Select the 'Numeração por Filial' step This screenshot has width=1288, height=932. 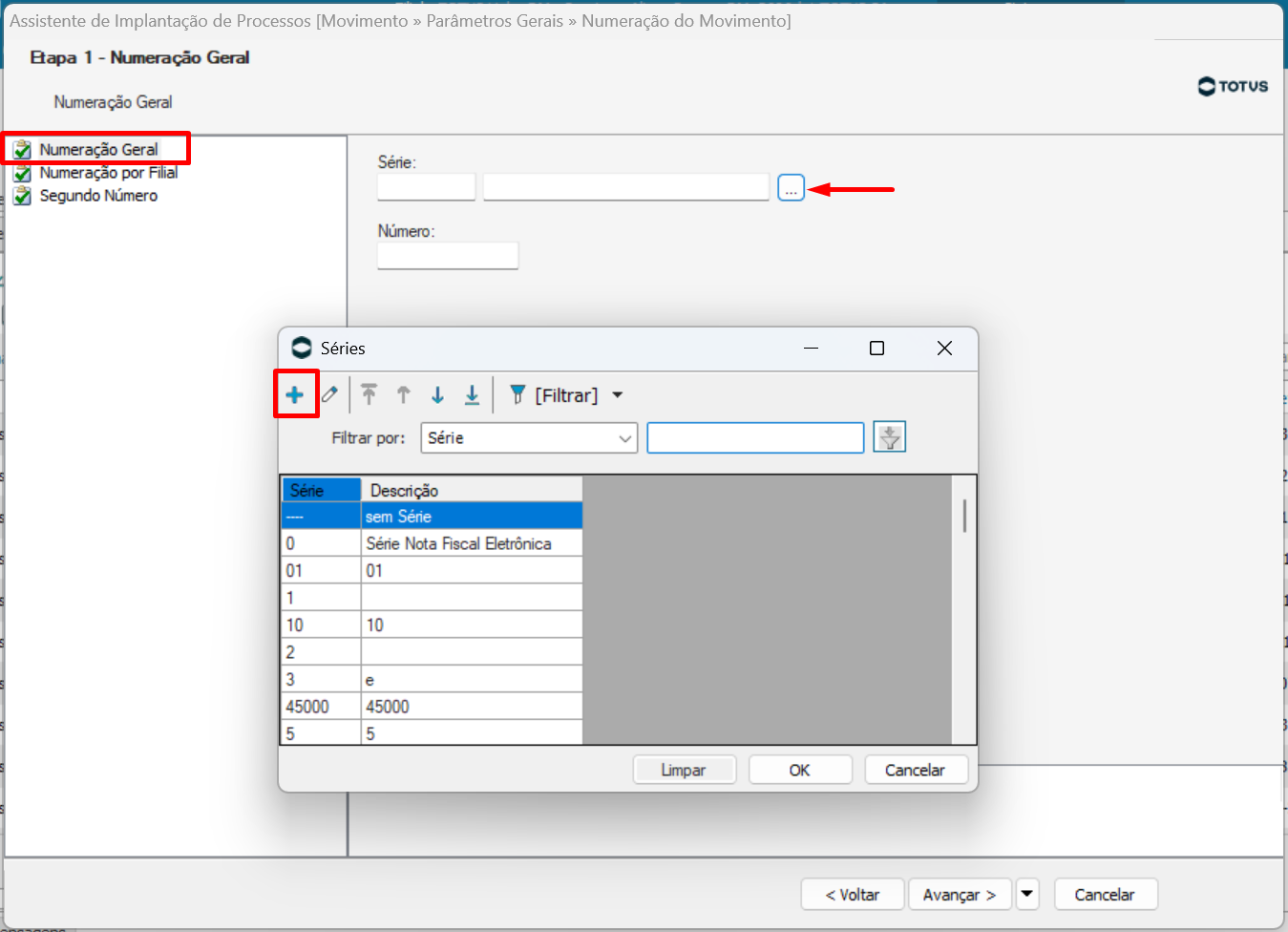109,173
